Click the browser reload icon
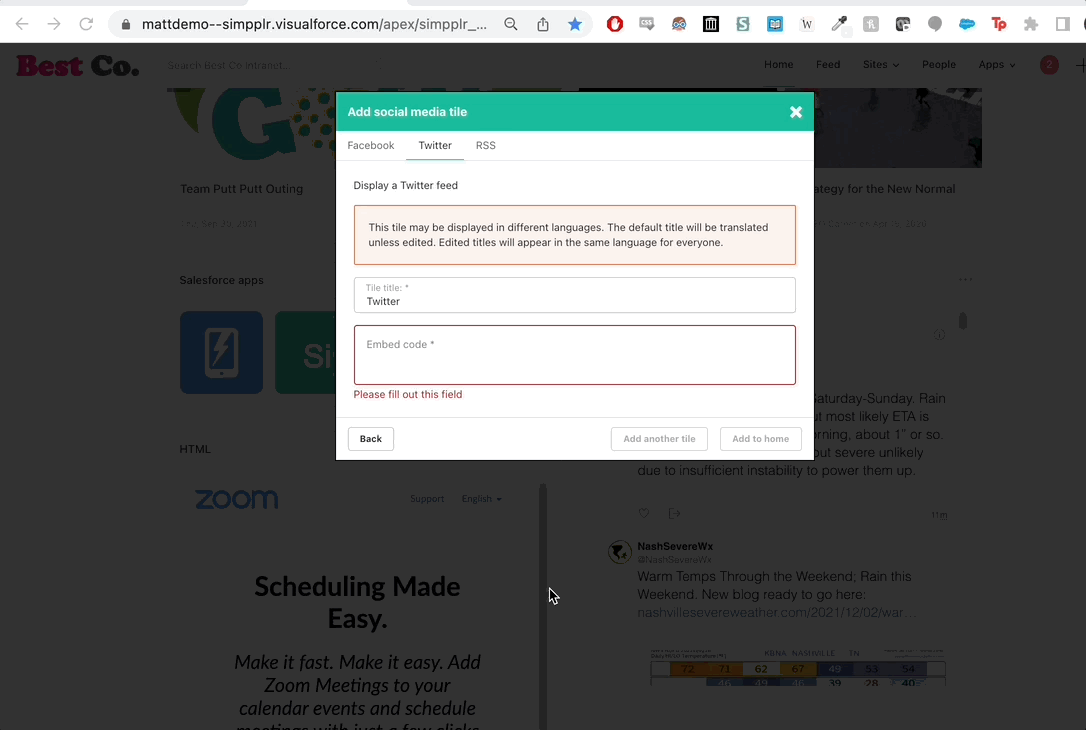 click(86, 24)
